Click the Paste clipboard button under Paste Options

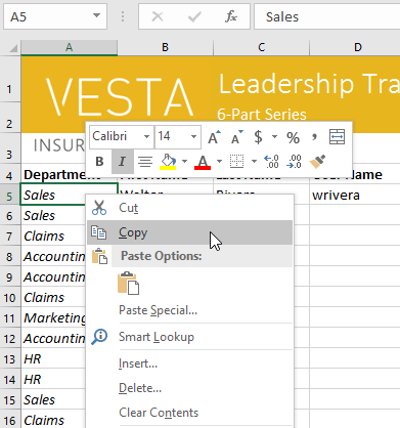[128, 283]
